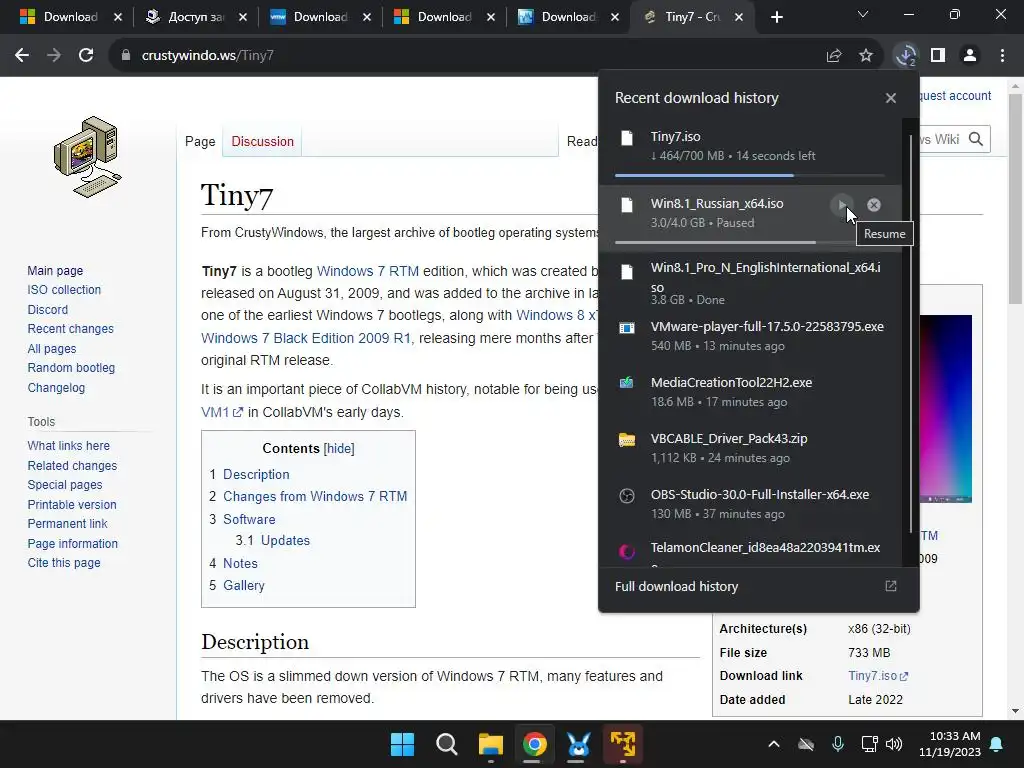
Task: Click the Tiny7.iso download file icon
Action: [627, 138]
